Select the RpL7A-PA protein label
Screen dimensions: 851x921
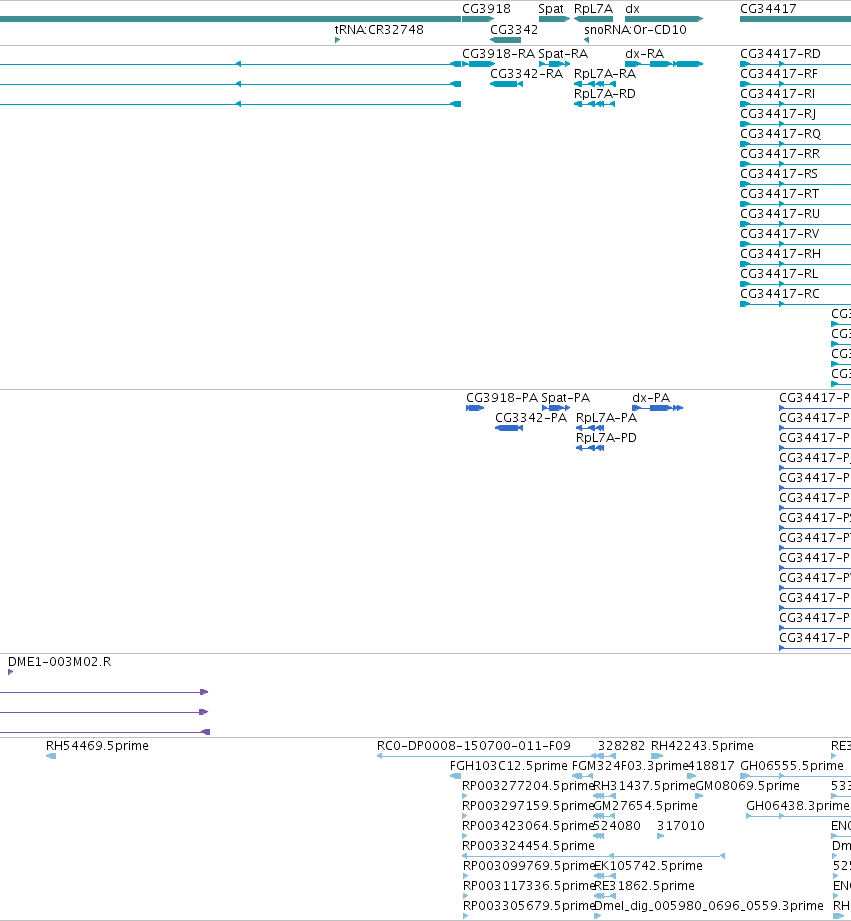pos(606,418)
